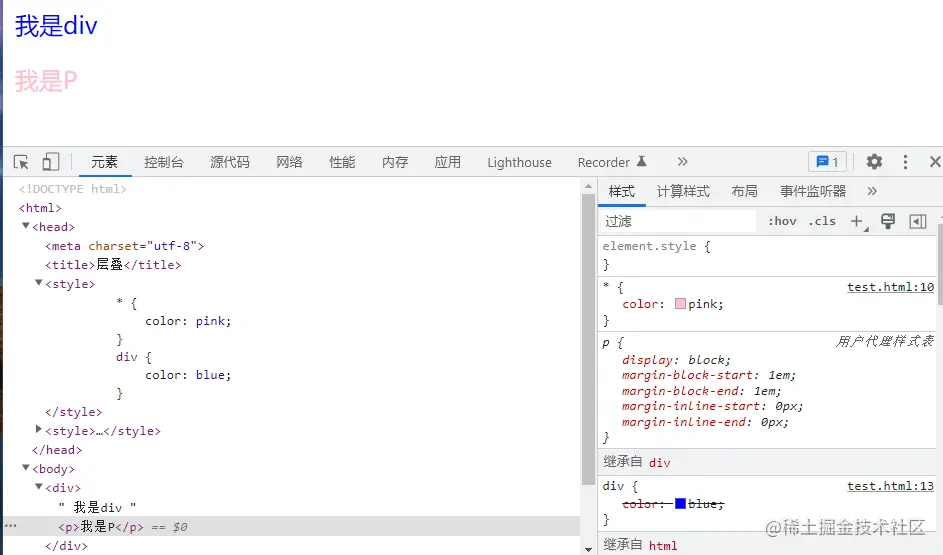
Task: Select the closing head tag row
Action: (57, 450)
